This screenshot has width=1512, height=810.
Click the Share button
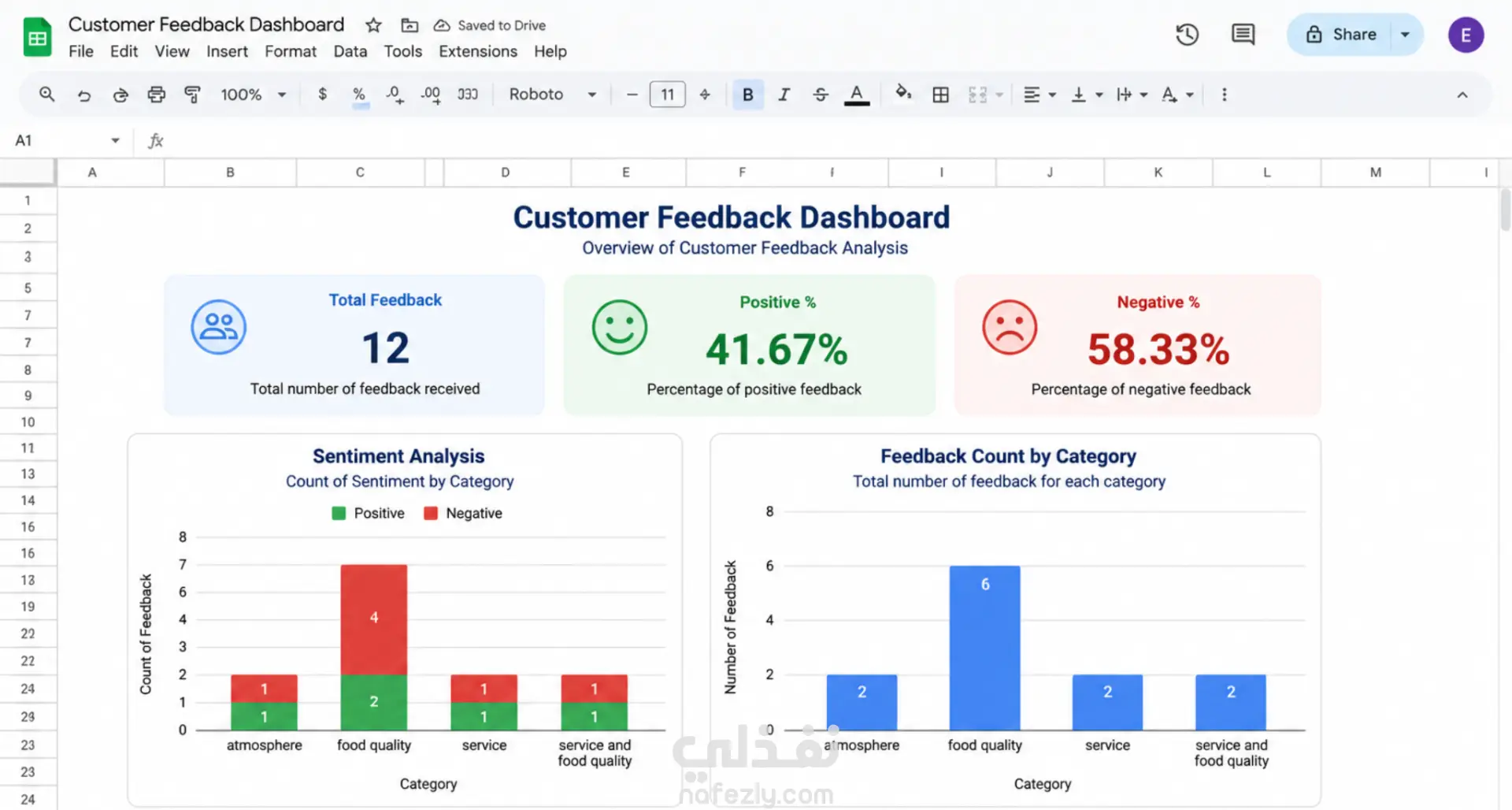coord(1341,35)
